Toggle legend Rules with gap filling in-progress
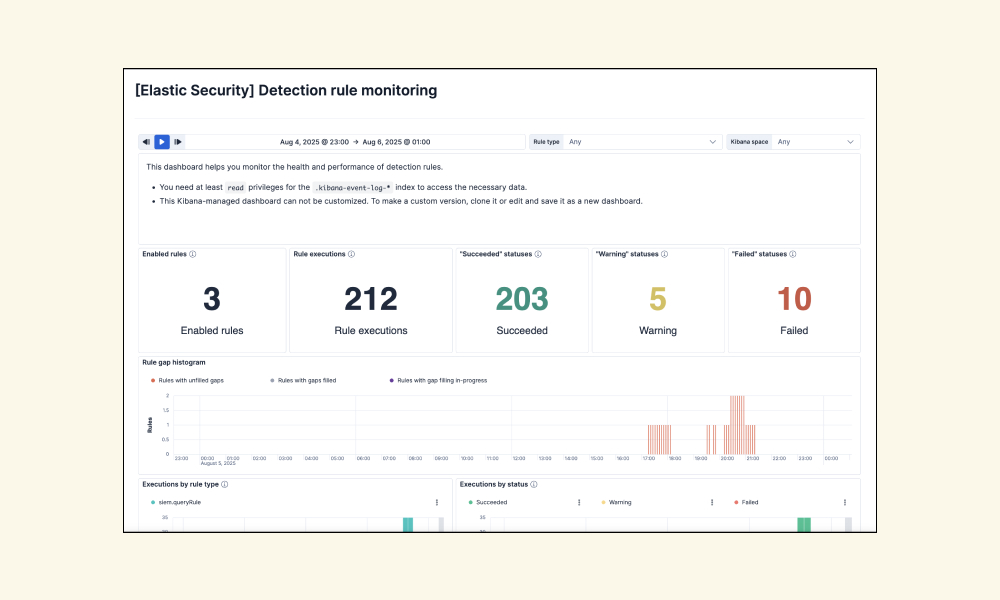Screen dimensions: 1000x600 438,381
